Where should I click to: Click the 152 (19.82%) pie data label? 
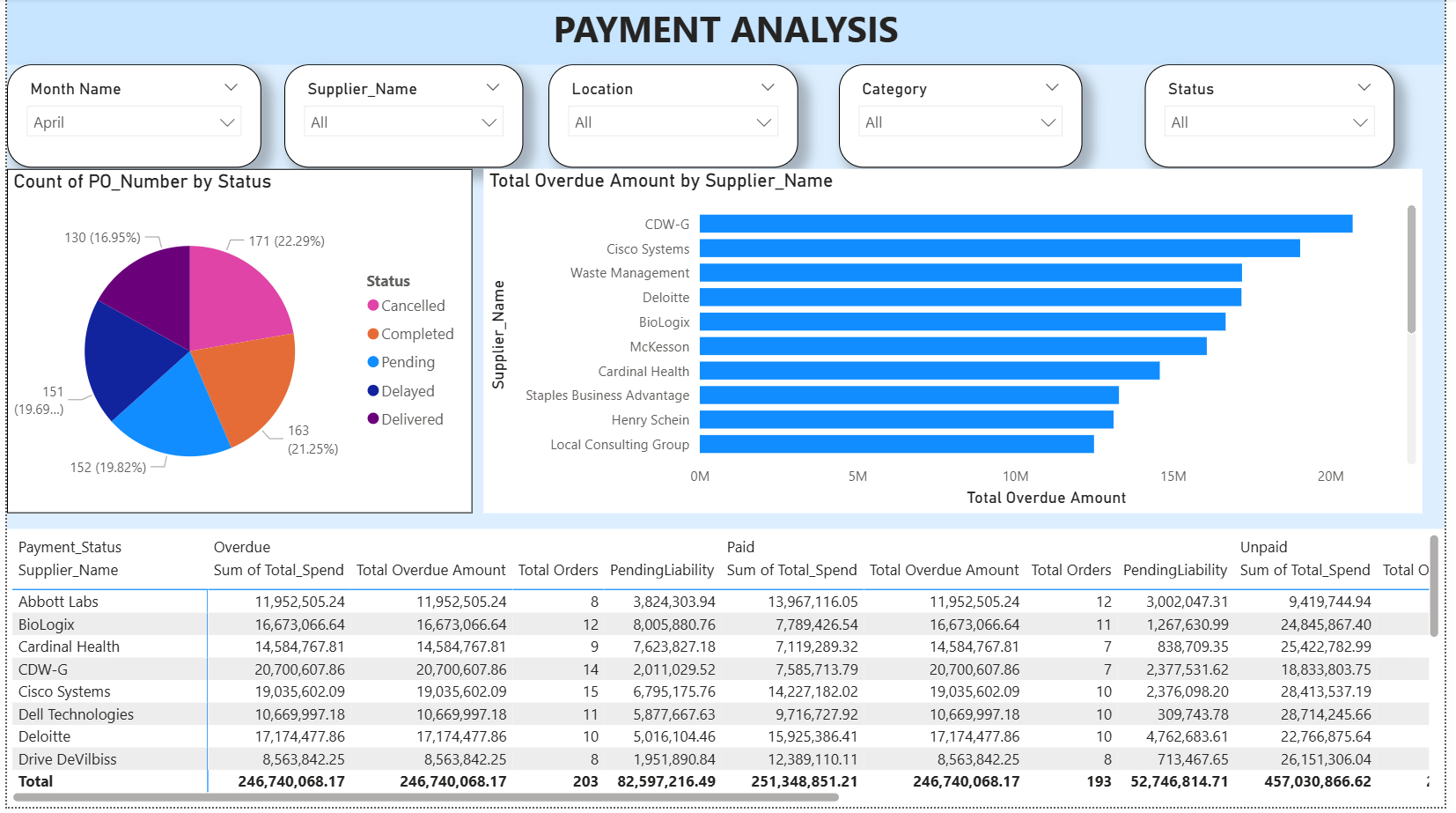pyautogui.click(x=108, y=468)
